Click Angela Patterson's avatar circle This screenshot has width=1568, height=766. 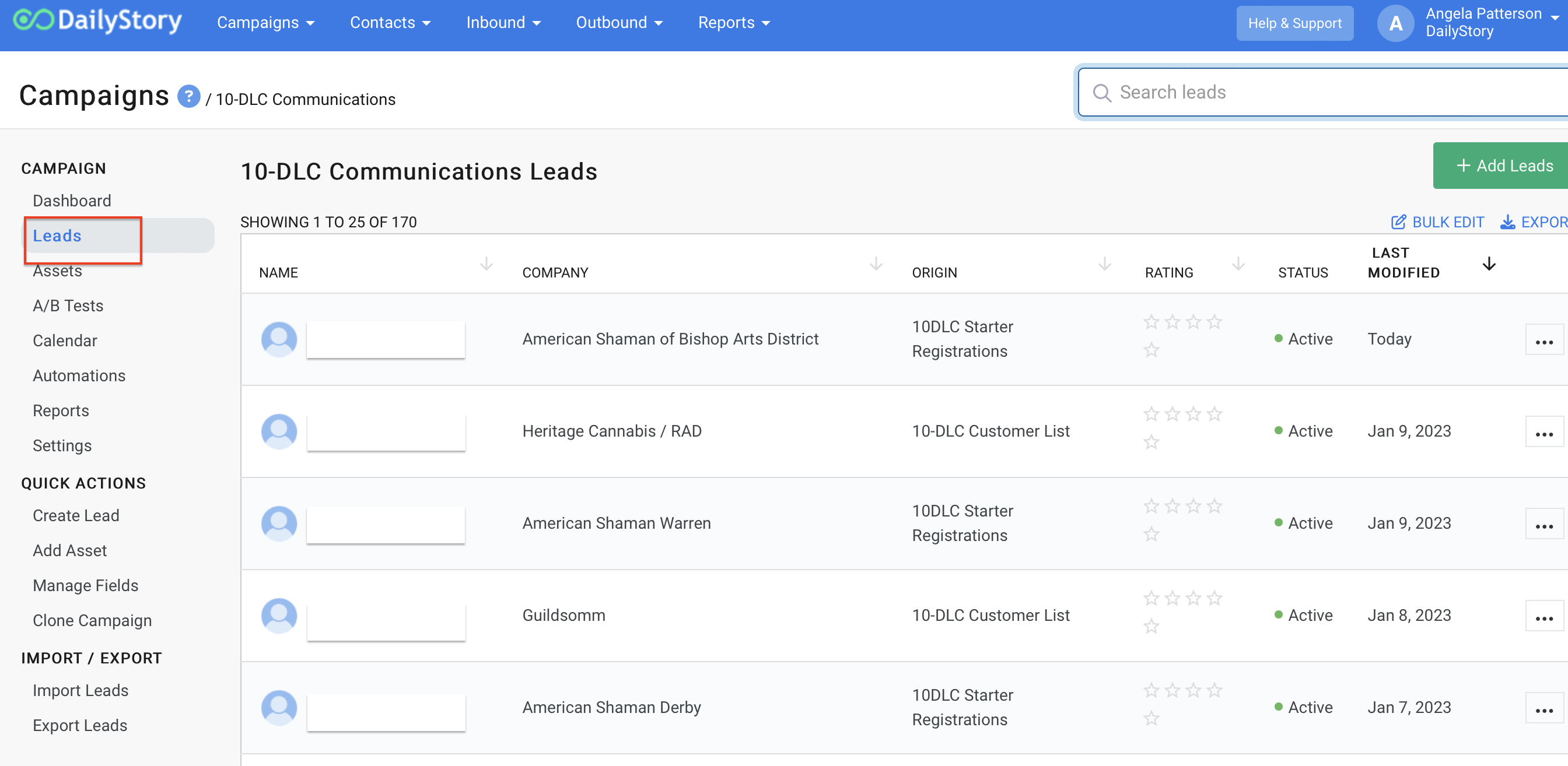coord(1395,23)
